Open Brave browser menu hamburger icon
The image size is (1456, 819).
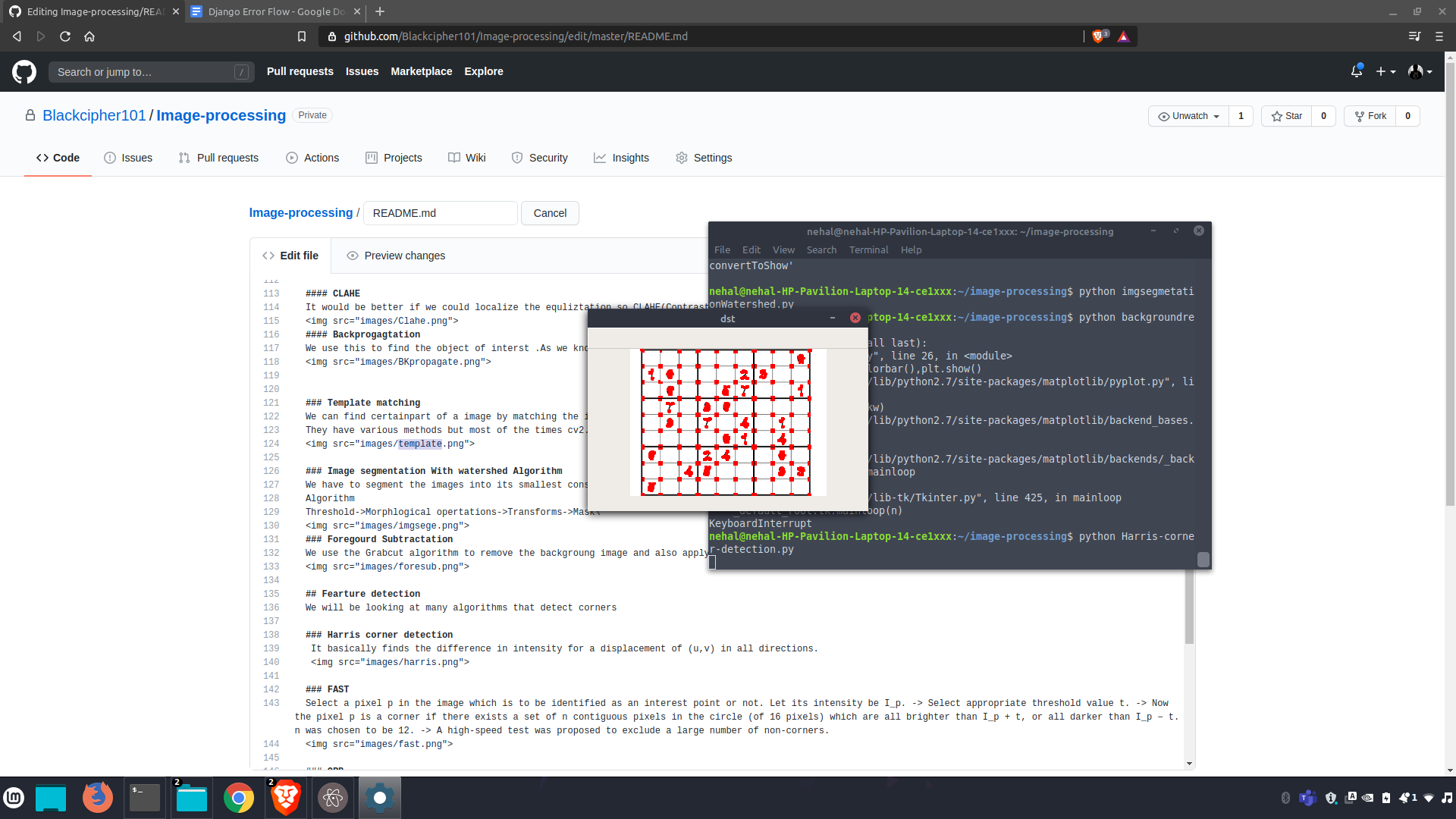(x=1439, y=36)
